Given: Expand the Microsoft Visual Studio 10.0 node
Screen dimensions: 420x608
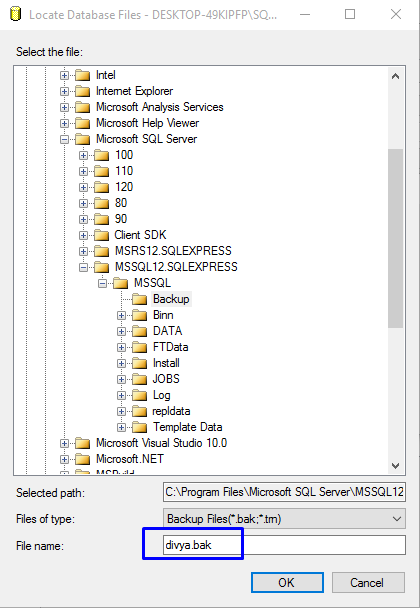Looking at the screenshot, I should tap(64, 443).
